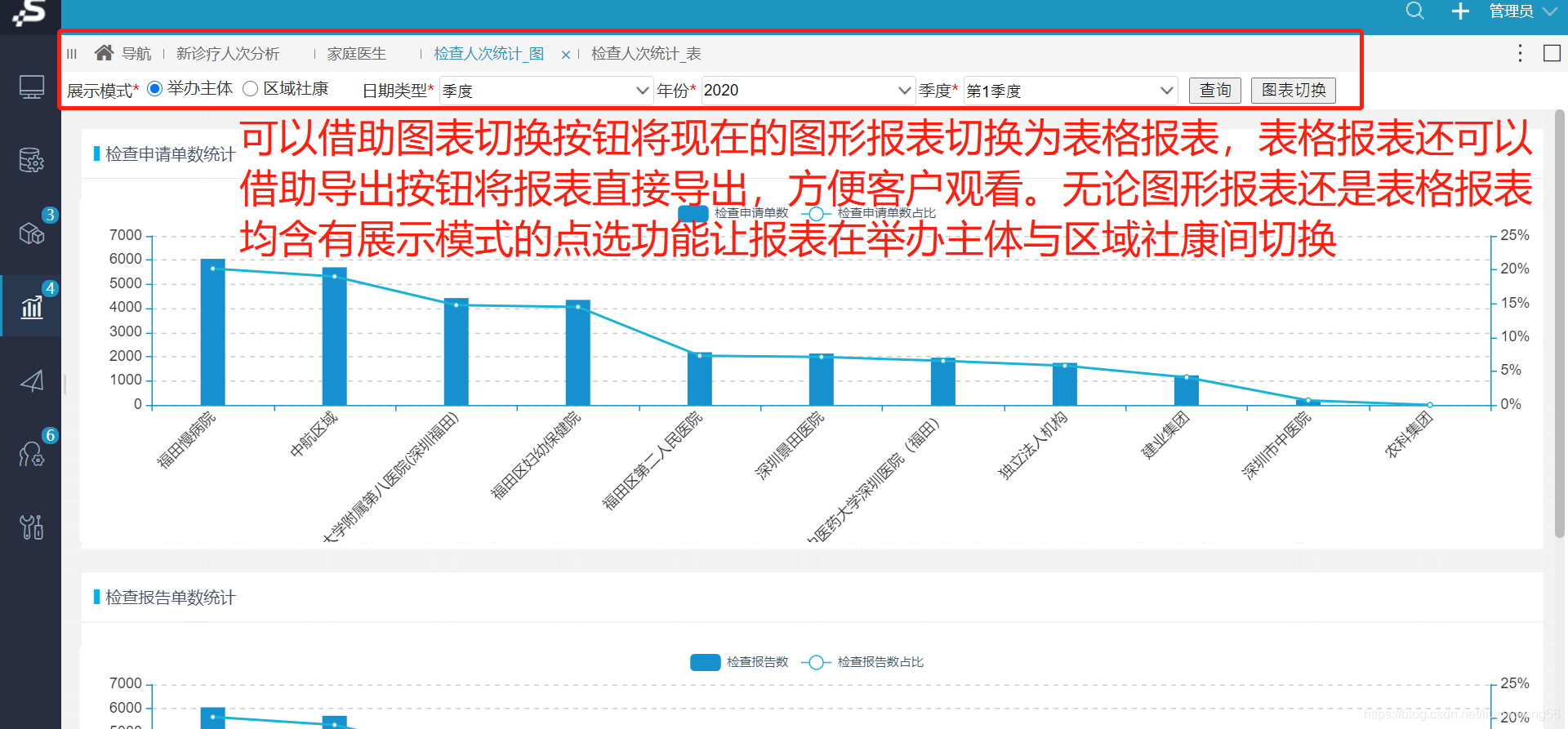Open the 季度 dropdown showing 第1季度
The width and height of the screenshot is (1568, 729).
coord(1071,91)
